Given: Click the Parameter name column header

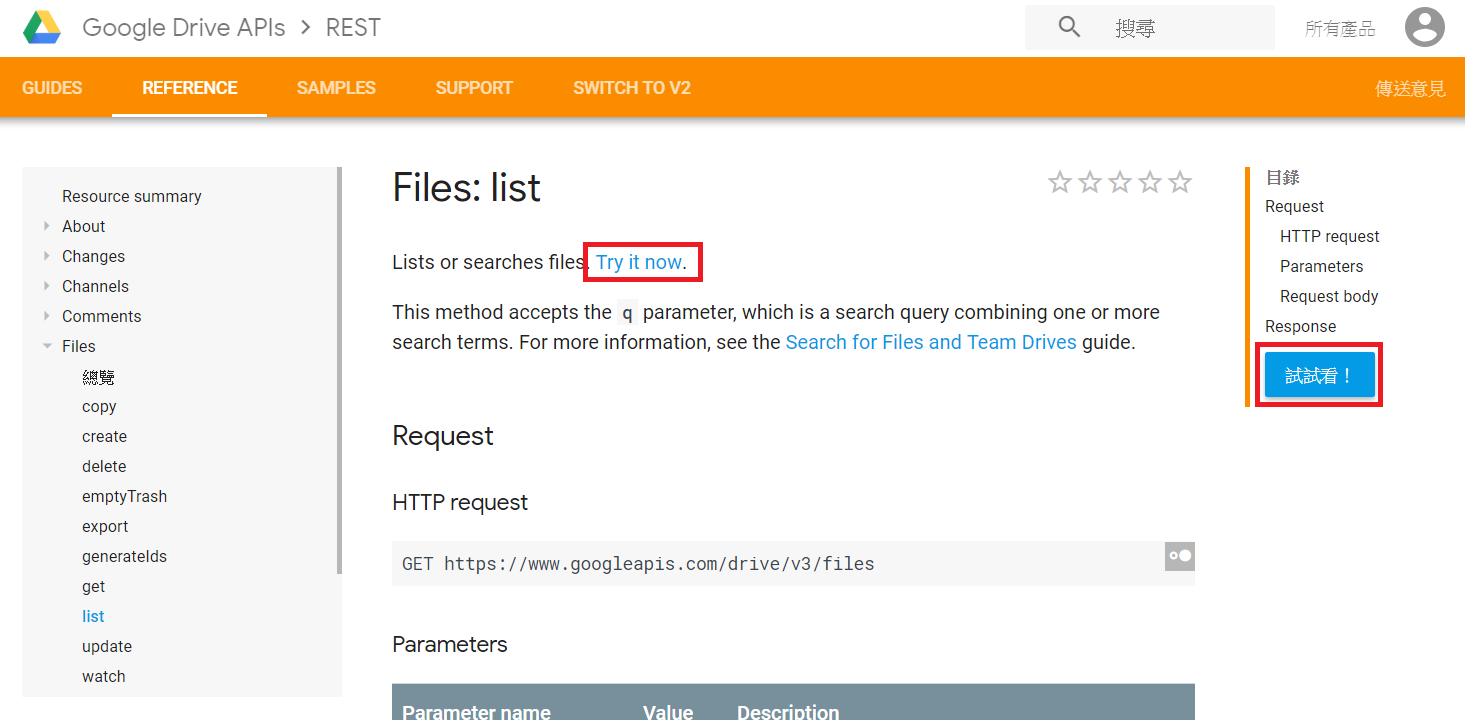Looking at the screenshot, I should [476, 712].
